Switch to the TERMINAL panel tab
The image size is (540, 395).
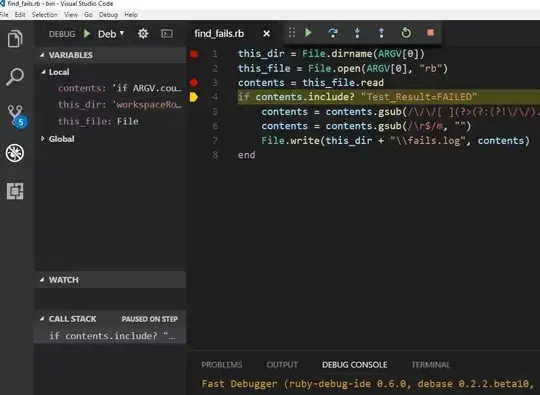pos(431,365)
